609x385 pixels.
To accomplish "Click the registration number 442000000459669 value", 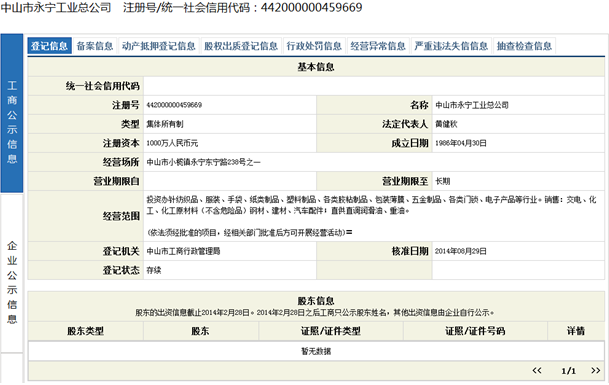I will (174, 105).
